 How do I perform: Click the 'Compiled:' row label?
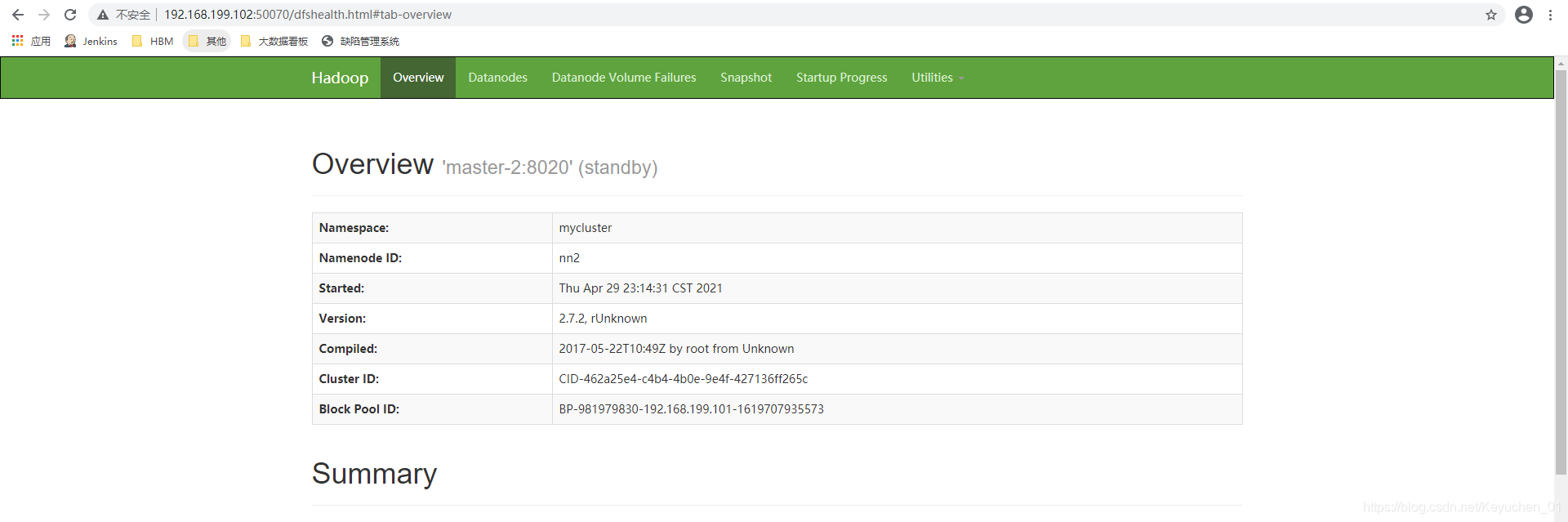click(348, 349)
